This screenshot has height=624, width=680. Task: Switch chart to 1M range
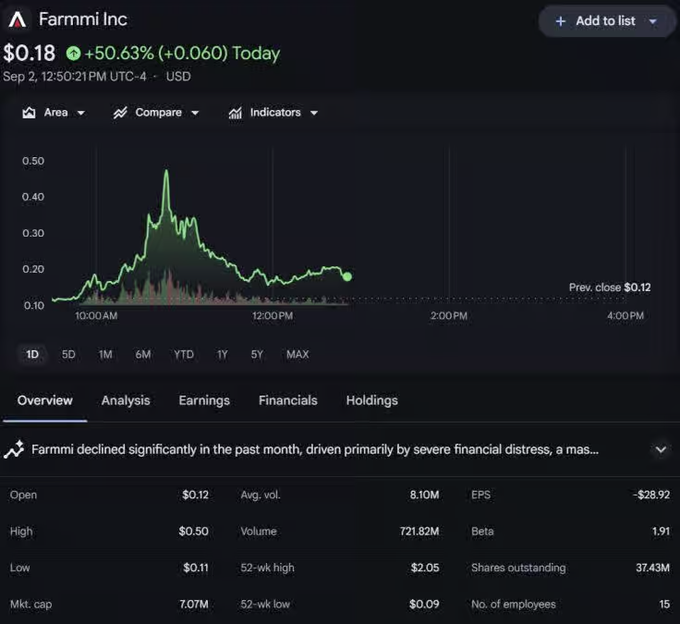tap(105, 355)
